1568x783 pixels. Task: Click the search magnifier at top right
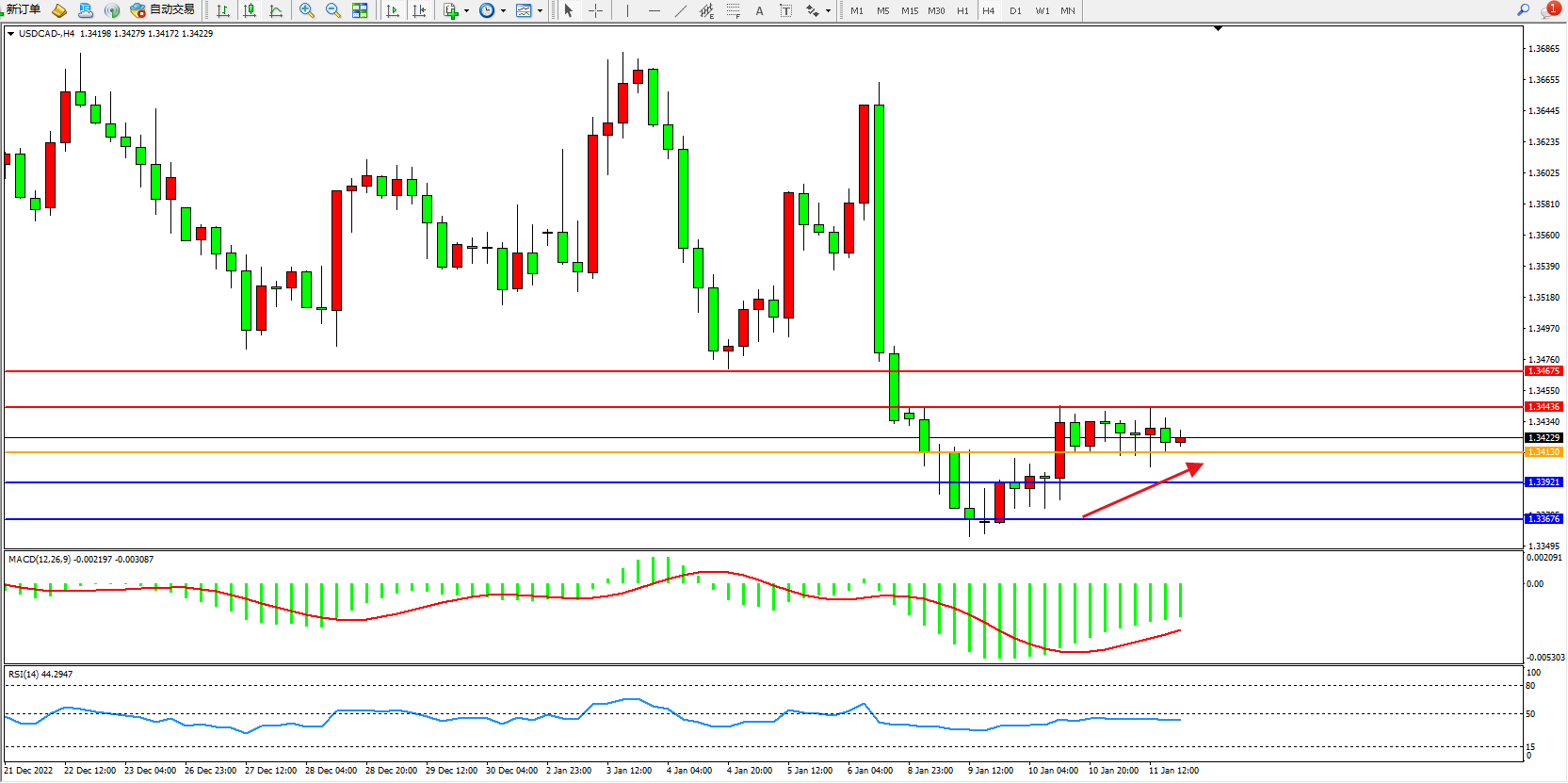point(1523,10)
